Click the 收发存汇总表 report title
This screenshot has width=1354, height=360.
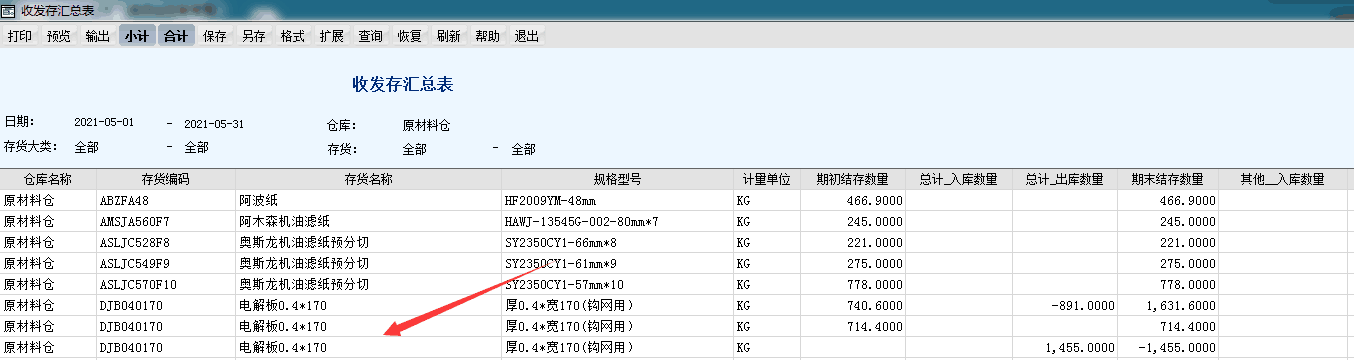(403, 84)
